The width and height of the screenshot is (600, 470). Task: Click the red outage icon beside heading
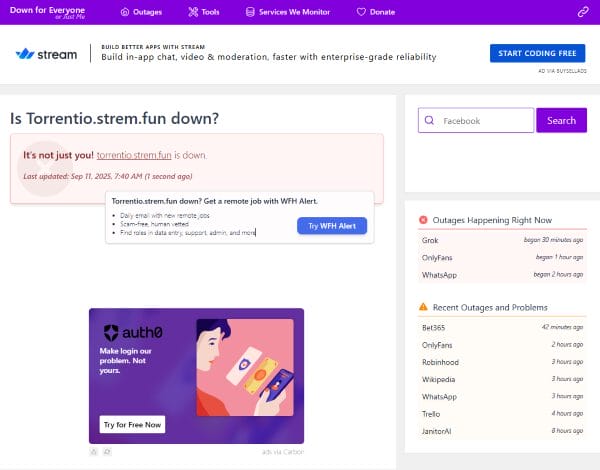coord(423,220)
